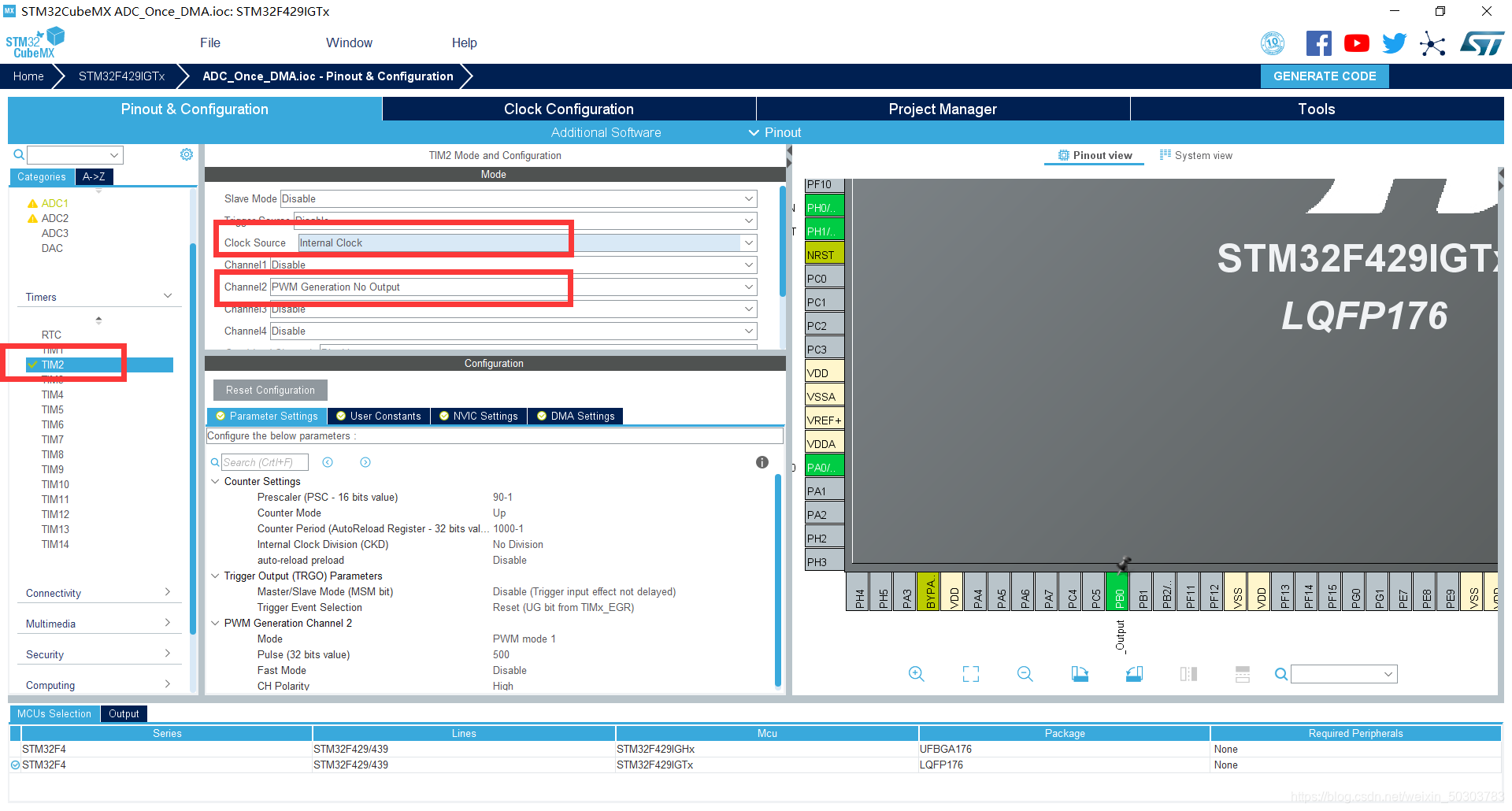This screenshot has height=811, width=1512.
Task: Select the STM32F429IGHx row in MCU list
Action: (754, 749)
